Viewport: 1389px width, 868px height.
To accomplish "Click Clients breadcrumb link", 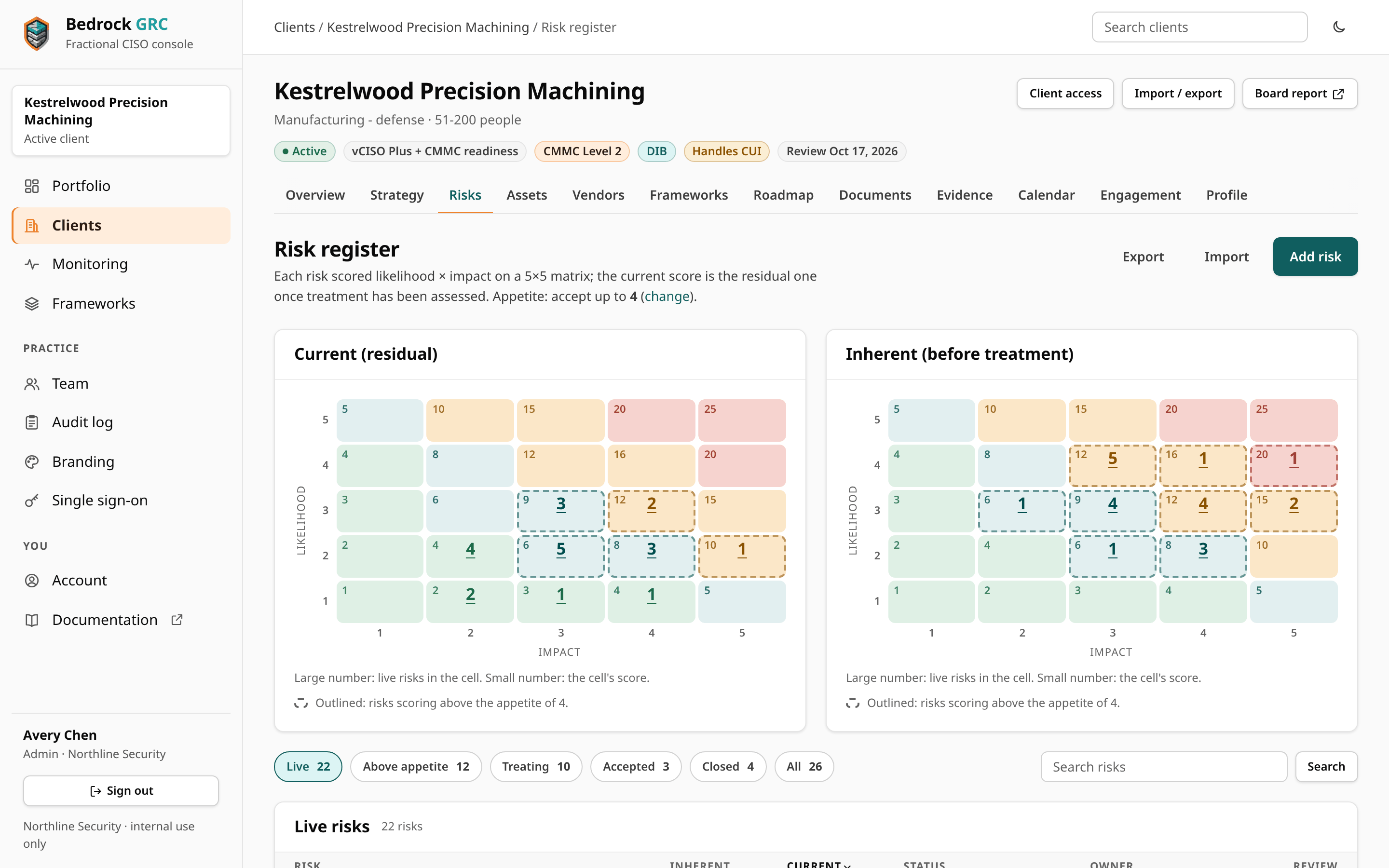I will click(x=295, y=27).
